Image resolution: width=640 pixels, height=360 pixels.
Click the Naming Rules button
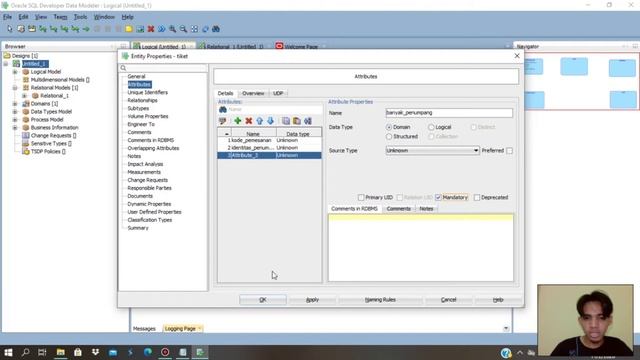[x=380, y=300]
